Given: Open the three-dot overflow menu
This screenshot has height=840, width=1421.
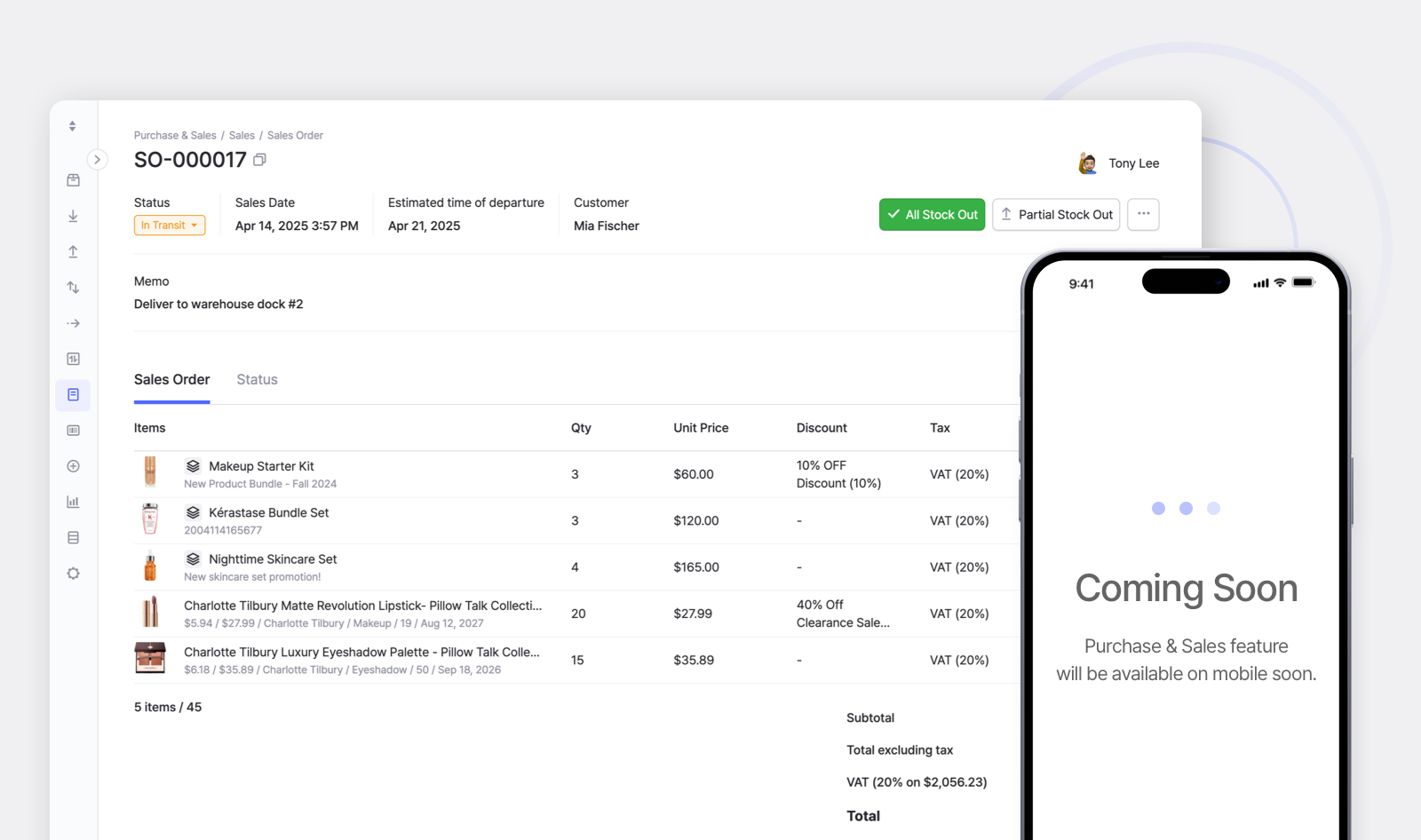Looking at the screenshot, I should (x=1143, y=214).
